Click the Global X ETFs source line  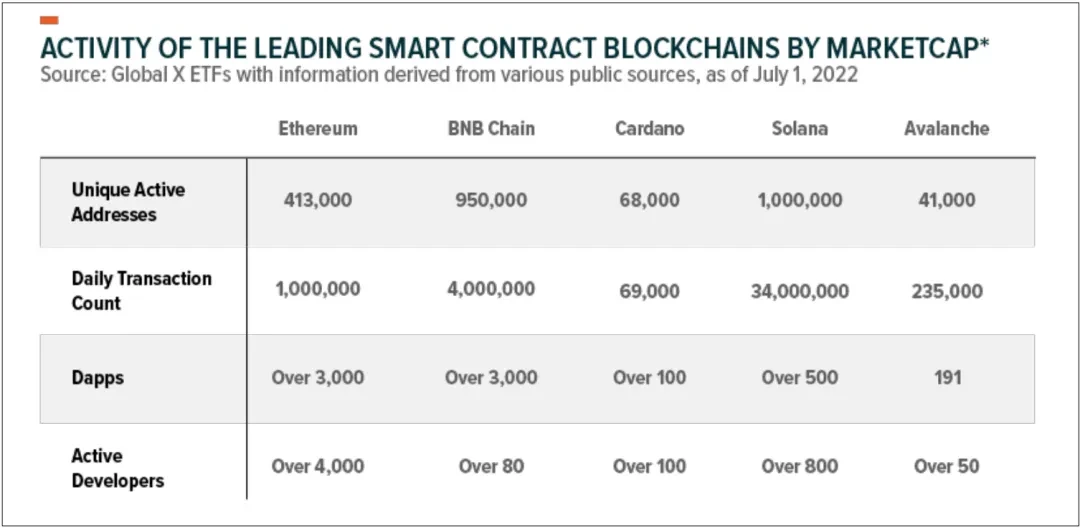pos(448,75)
